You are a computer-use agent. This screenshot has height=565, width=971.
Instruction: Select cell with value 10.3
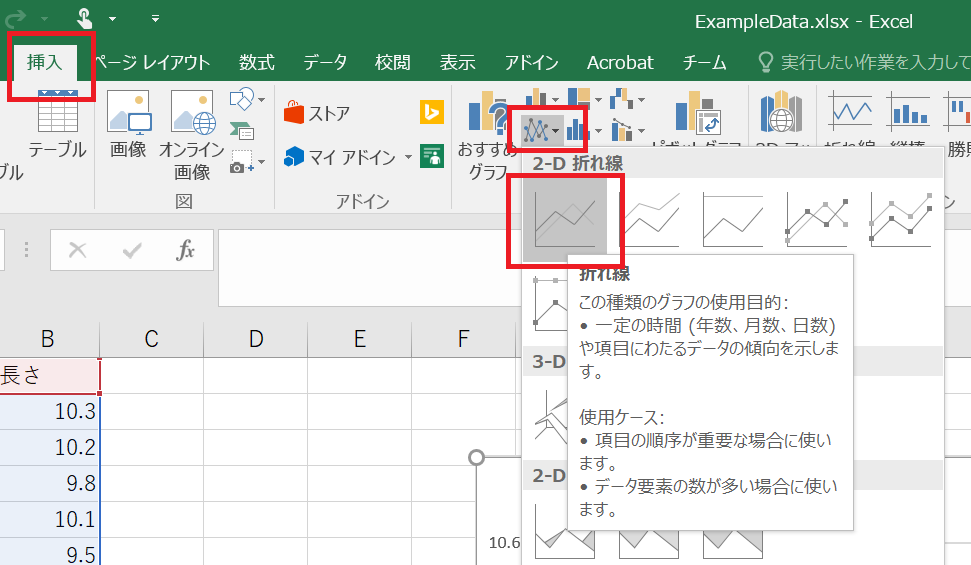[50, 411]
